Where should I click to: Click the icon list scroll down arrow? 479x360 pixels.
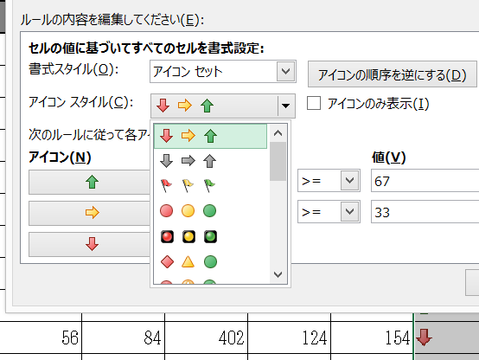[278, 275]
